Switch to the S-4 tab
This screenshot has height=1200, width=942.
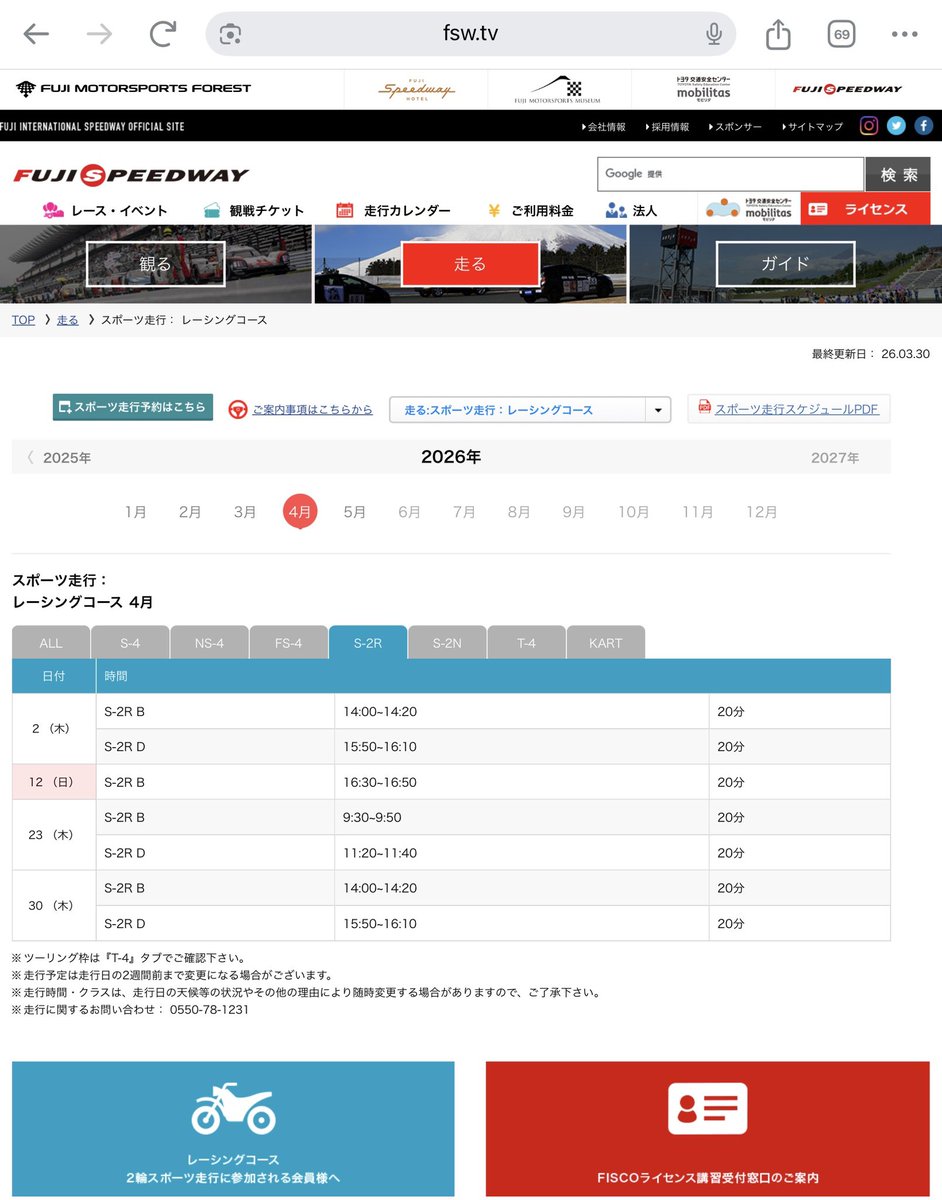pyautogui.click(x=130, y=643)
